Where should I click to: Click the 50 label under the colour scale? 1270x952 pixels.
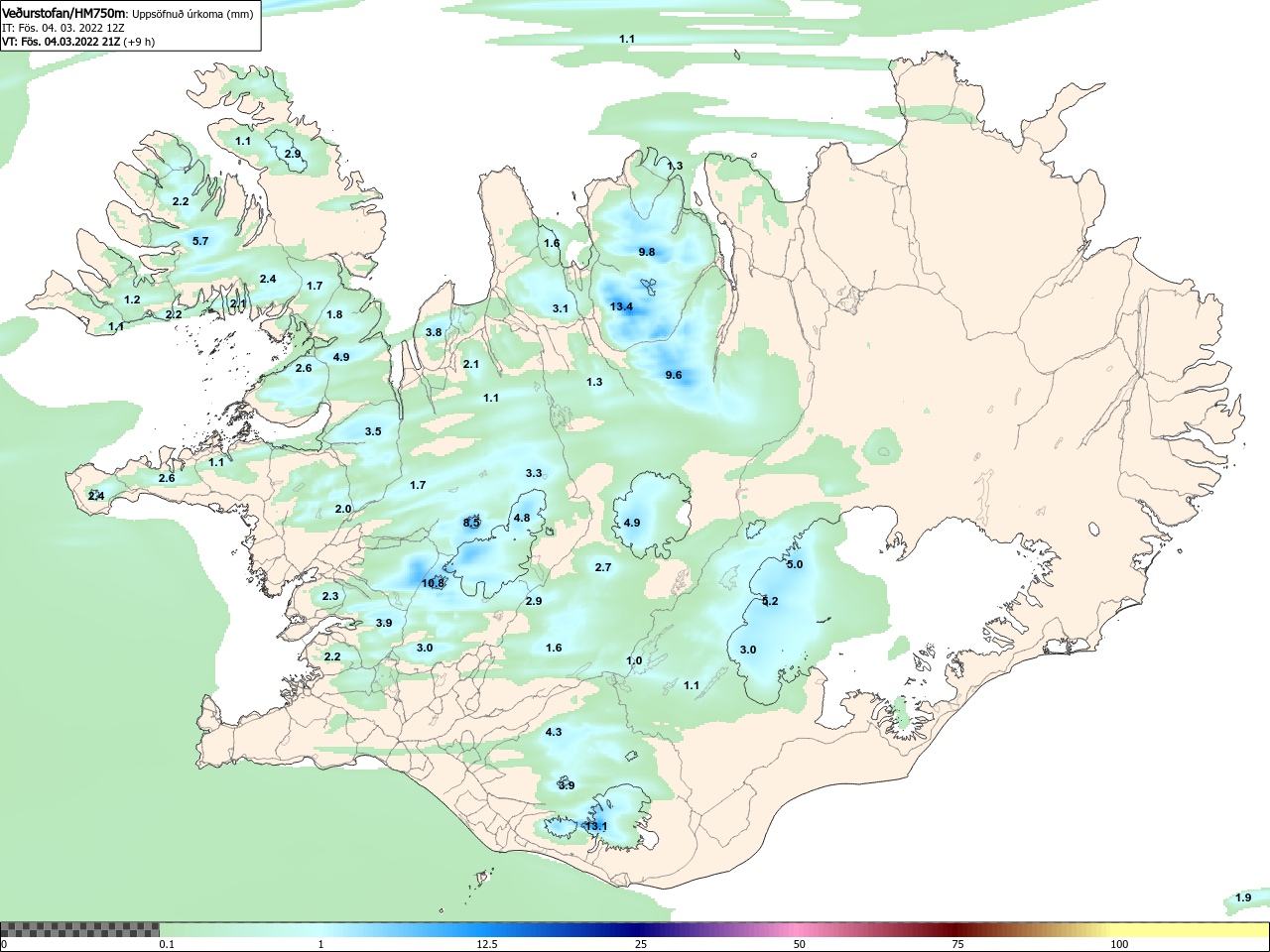[x=800, y=944]
